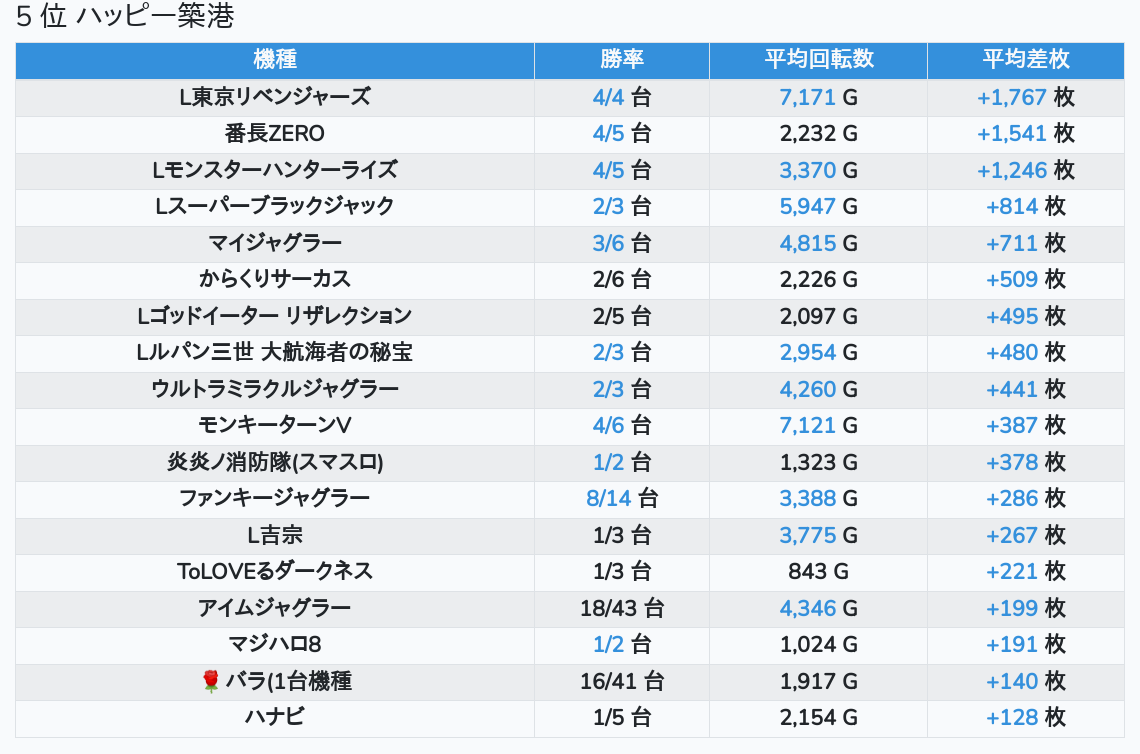Select machine name マイジャグラー
Image resolution: width=1140 pixels, height=754 pixels.
point(275,243)
